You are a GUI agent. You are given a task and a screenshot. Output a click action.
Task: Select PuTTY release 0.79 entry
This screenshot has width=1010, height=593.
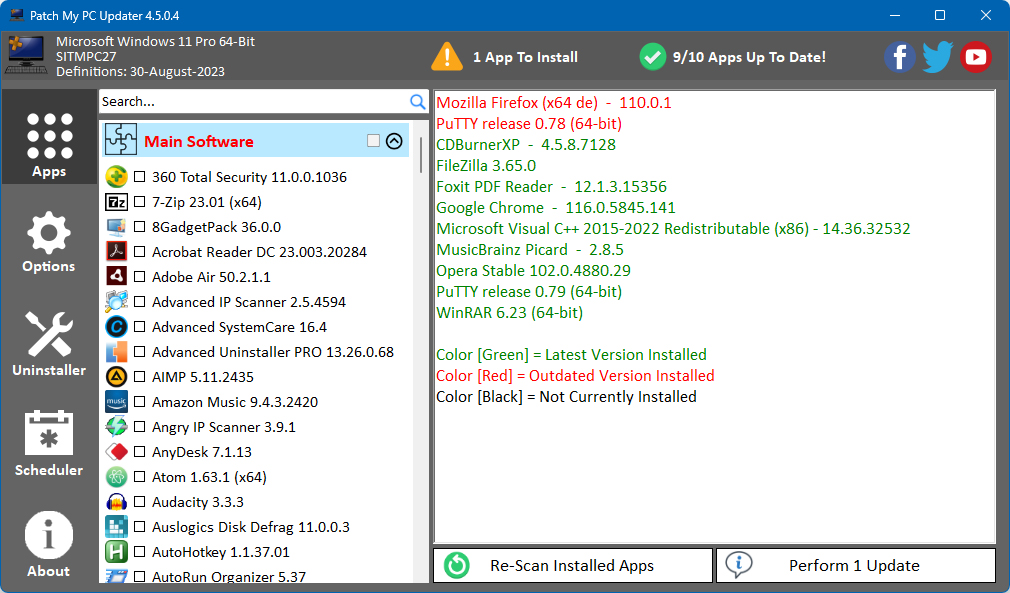(529, 292)
